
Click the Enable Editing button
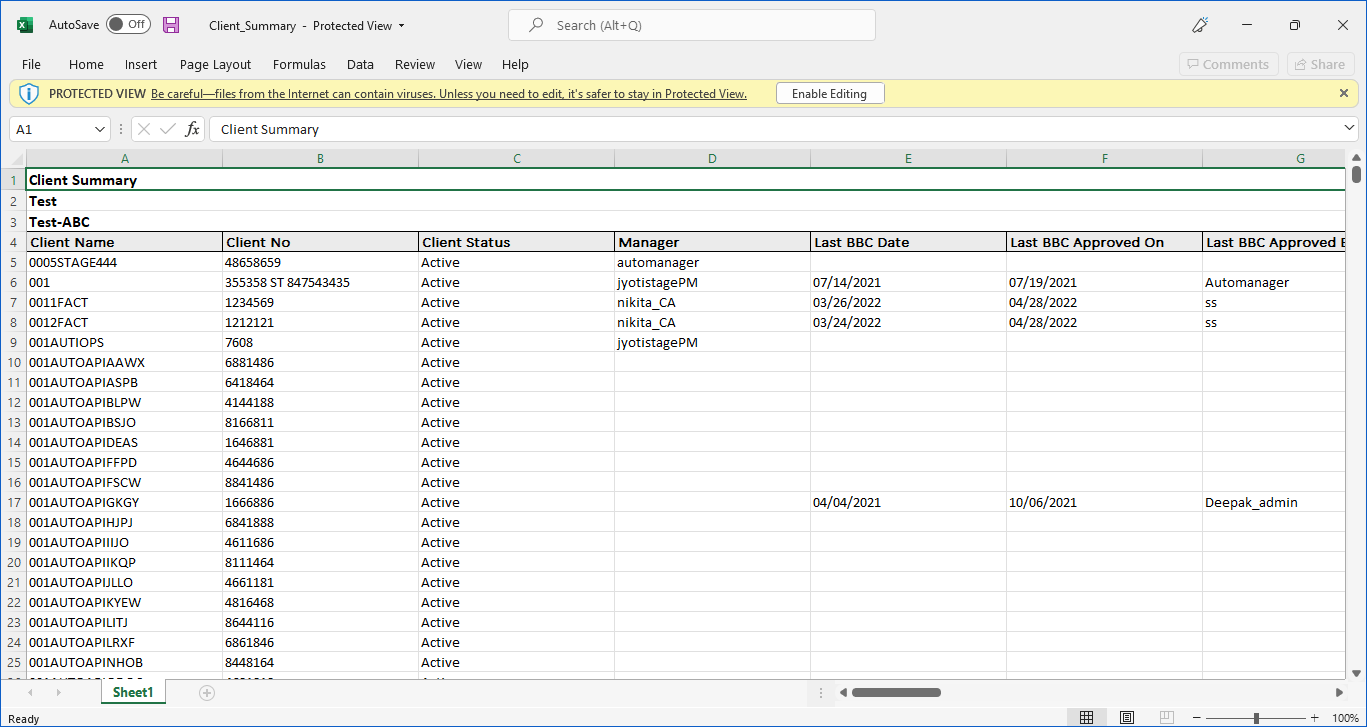(829, 93)
